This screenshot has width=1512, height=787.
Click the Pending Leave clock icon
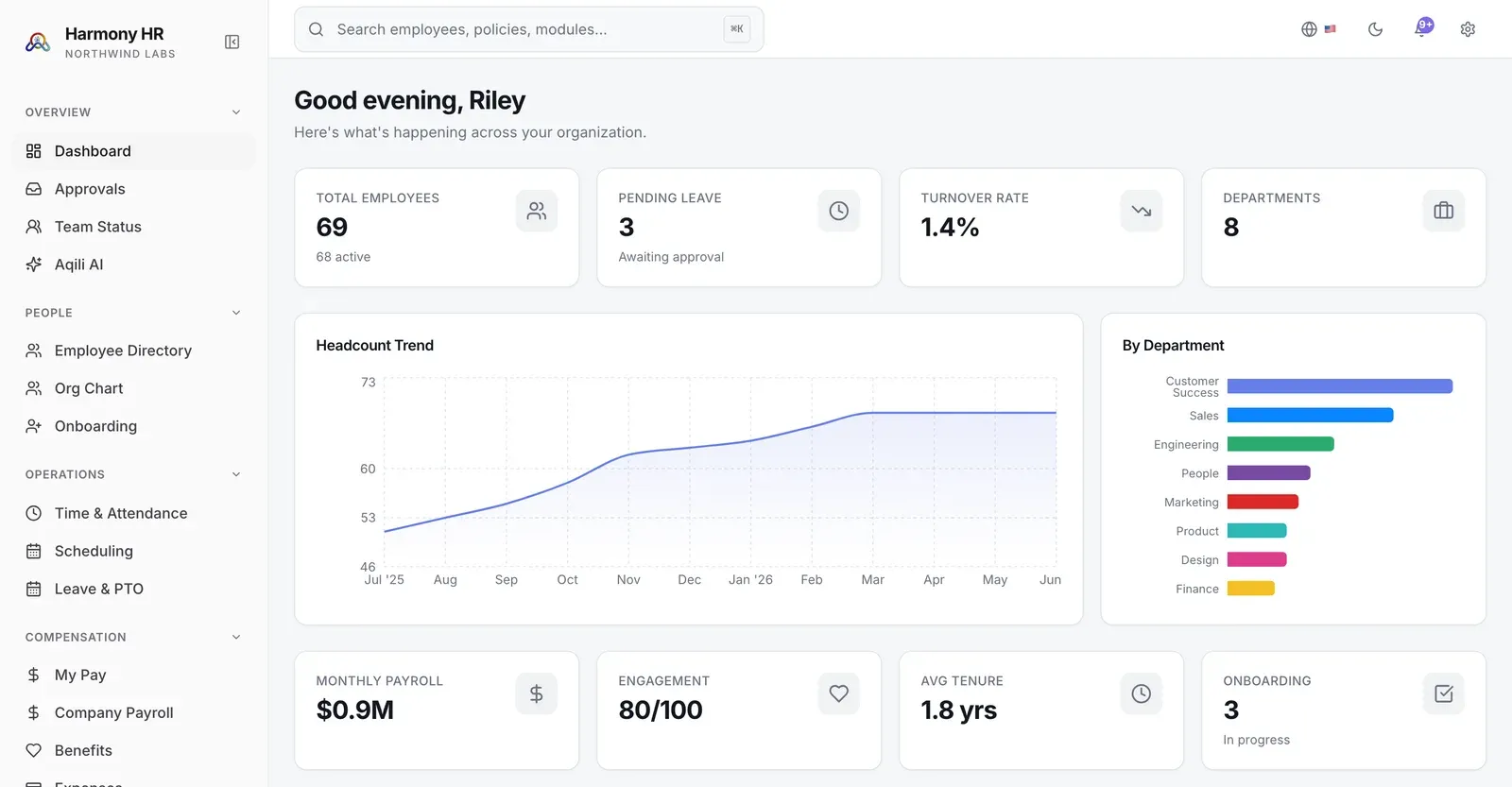point(839,211)
